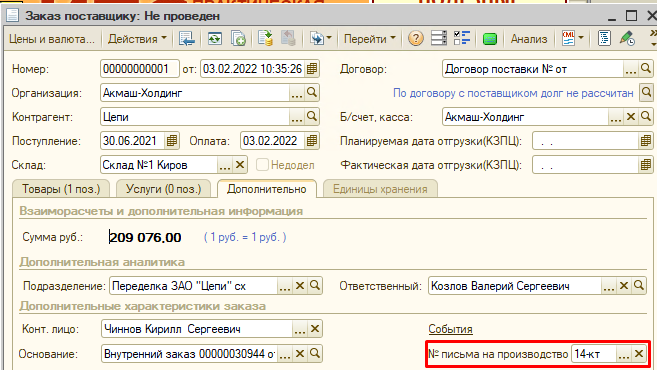Click the green rectangle toolbar icon
Viewport: 657px width, 370px height.
(489, 39)
